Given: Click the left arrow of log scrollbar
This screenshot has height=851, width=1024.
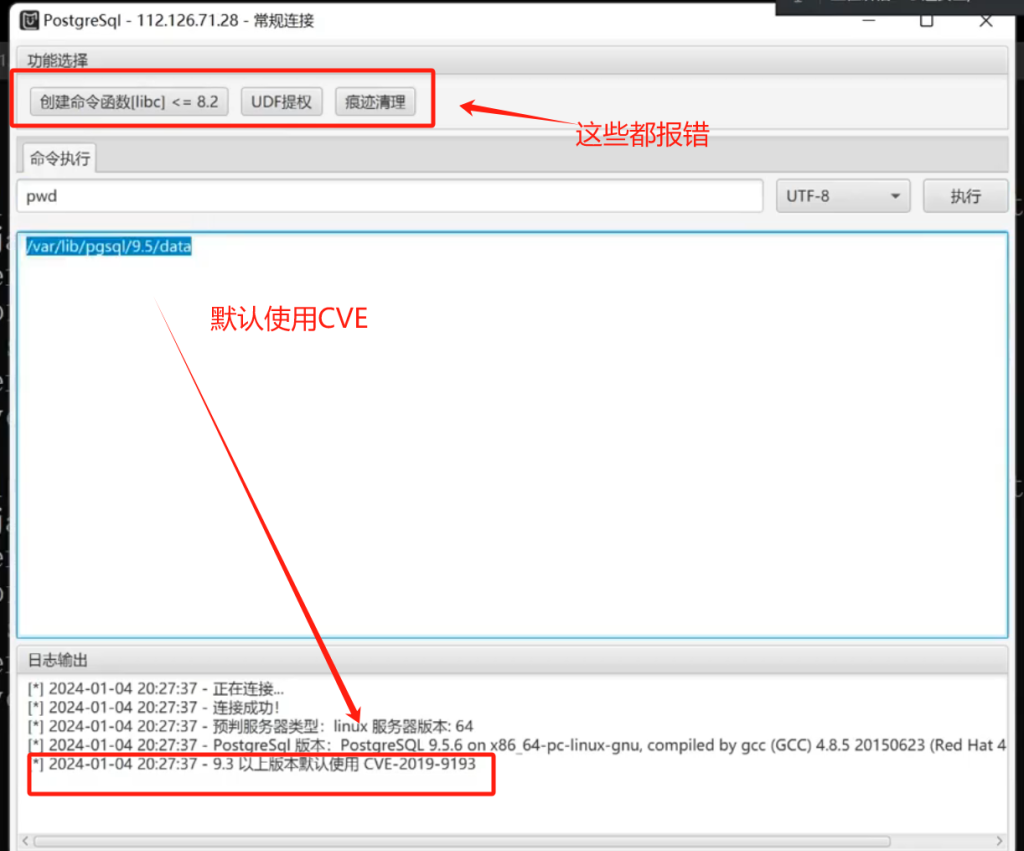Looking at the screenshot, I should pyautogui.click(x=25, y=841).
